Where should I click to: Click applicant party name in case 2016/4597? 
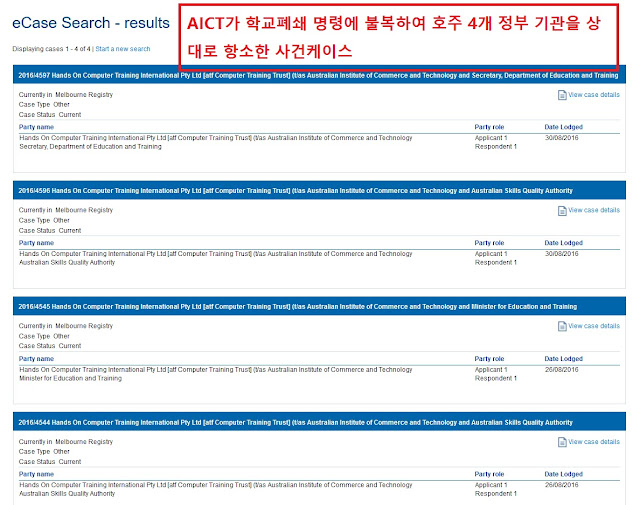click(x=216, y=138)
